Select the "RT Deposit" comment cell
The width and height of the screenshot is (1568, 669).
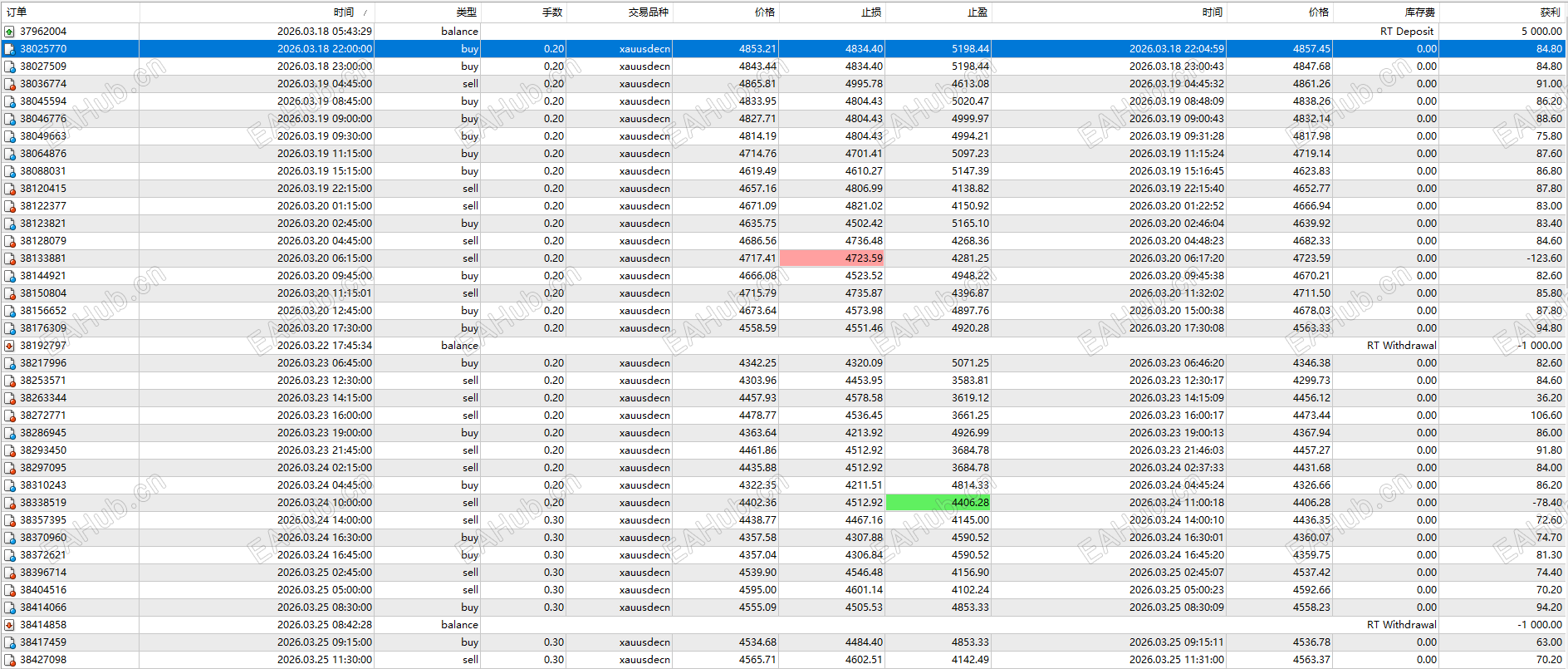pos(1407,32)
